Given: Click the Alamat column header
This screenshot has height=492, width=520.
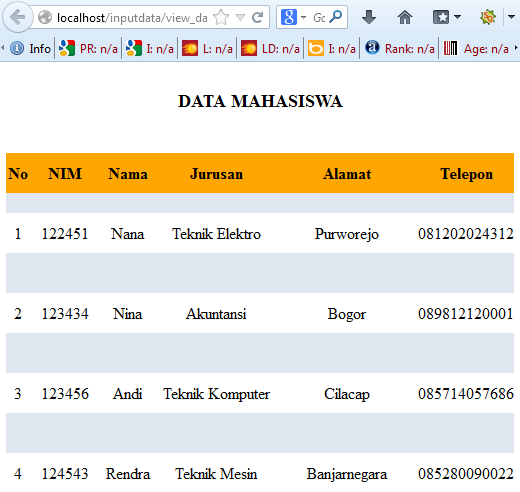Looking at the screenshot, I should coord(347,173).
